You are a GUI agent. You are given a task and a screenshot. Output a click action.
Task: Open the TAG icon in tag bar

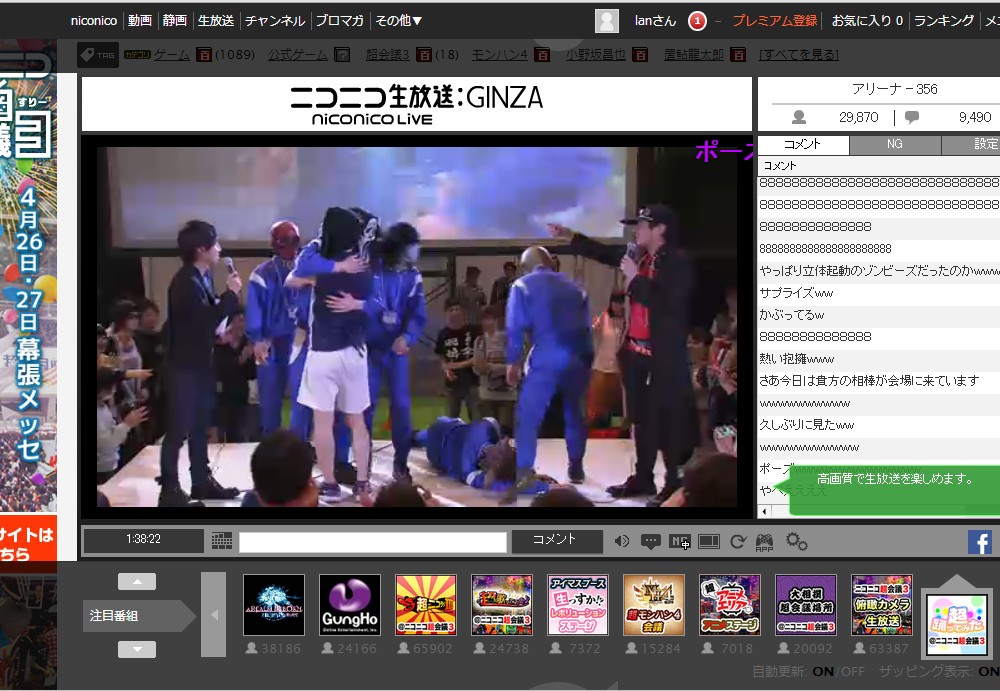click(x=98, y=55)
